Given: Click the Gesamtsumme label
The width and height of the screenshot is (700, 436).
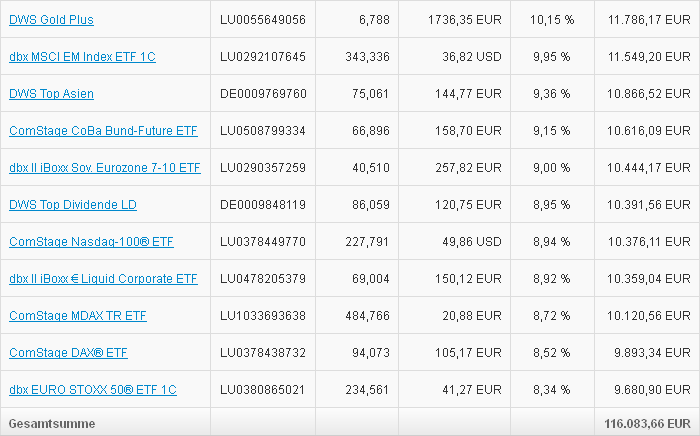Looking at the screenshot, I should [x=52, y=424].
